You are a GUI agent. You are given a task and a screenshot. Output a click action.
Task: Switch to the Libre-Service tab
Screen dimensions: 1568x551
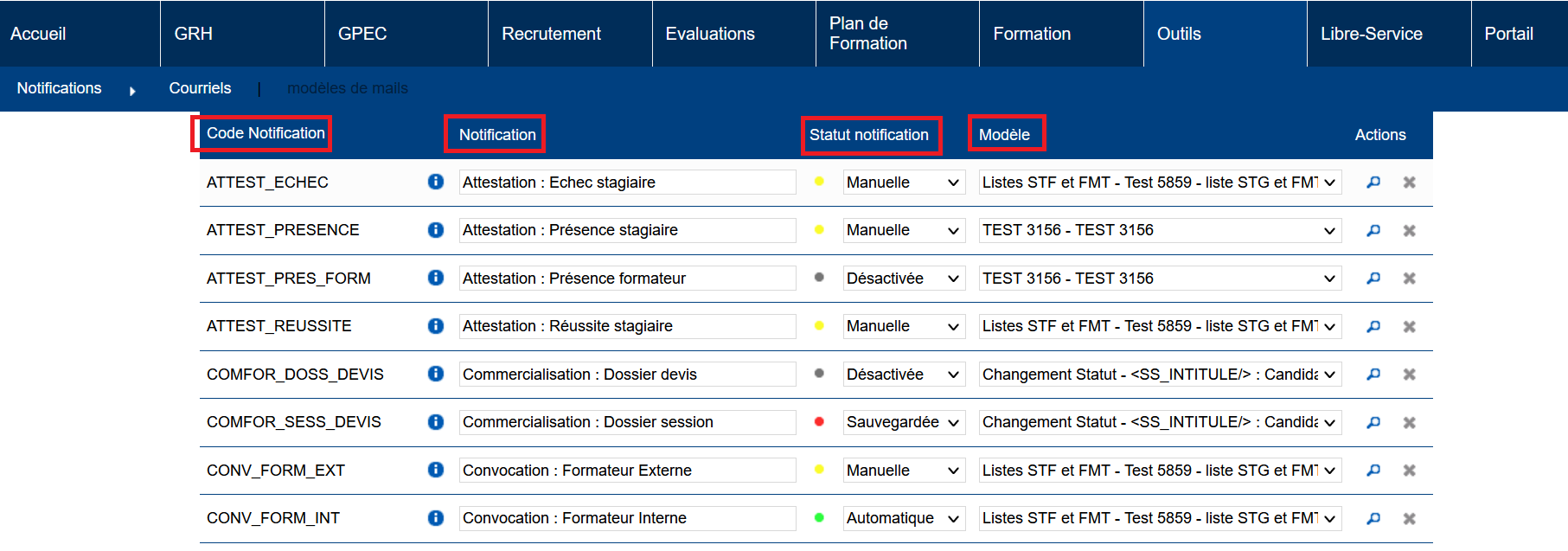tap(1371, 34)
